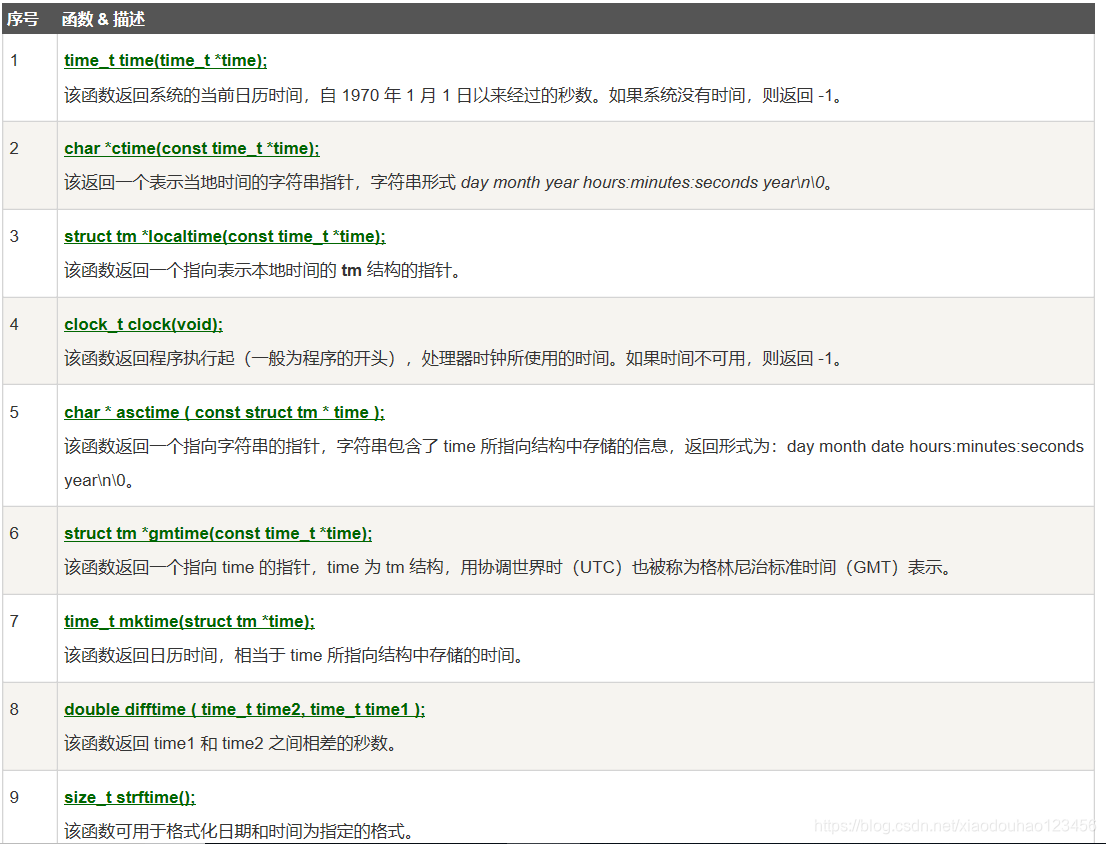Screen dimensions: 1106x844
Task: Open the char * asctime link
Action: click(224, 412)
